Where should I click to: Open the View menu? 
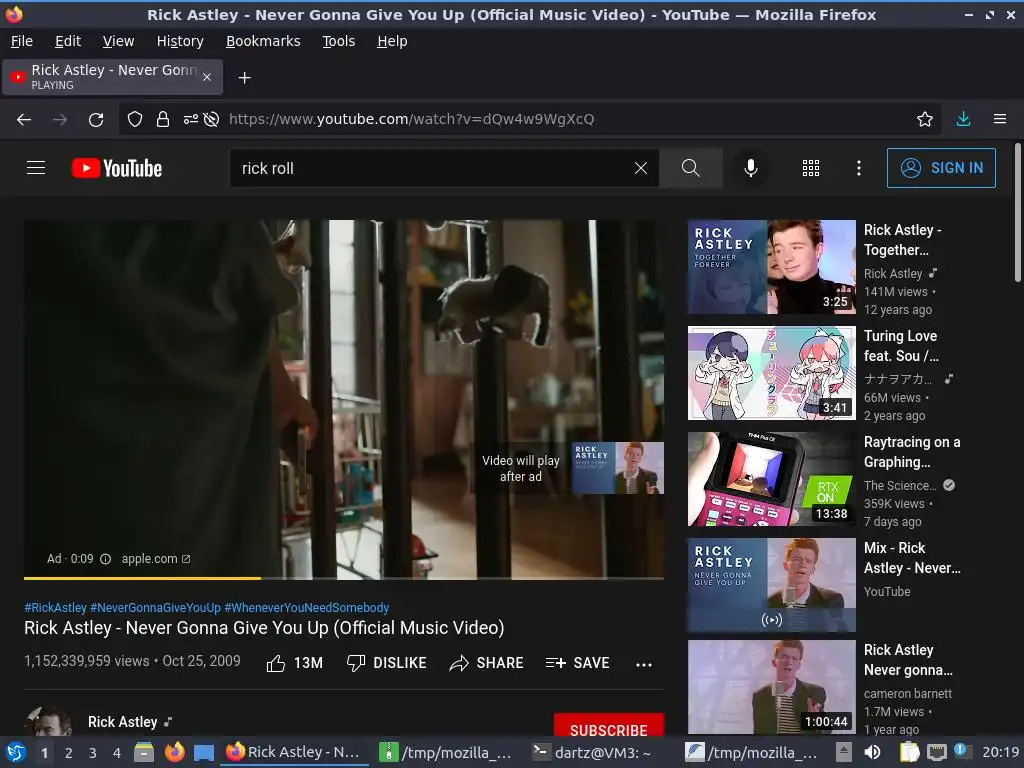tap(118, 41)
